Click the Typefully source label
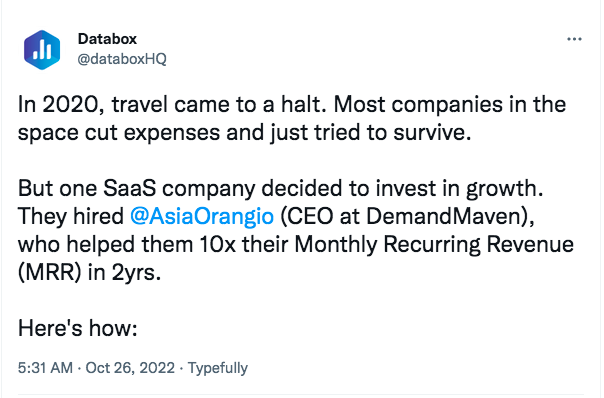 (x=218, y=368)
